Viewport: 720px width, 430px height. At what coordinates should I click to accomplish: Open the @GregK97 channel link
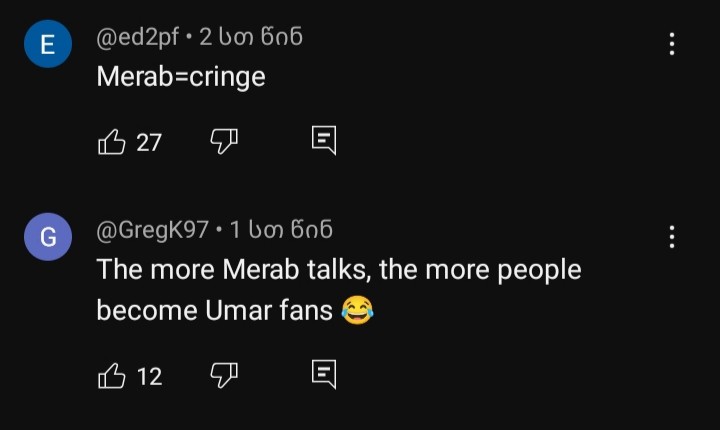click(x=152, y=230)
